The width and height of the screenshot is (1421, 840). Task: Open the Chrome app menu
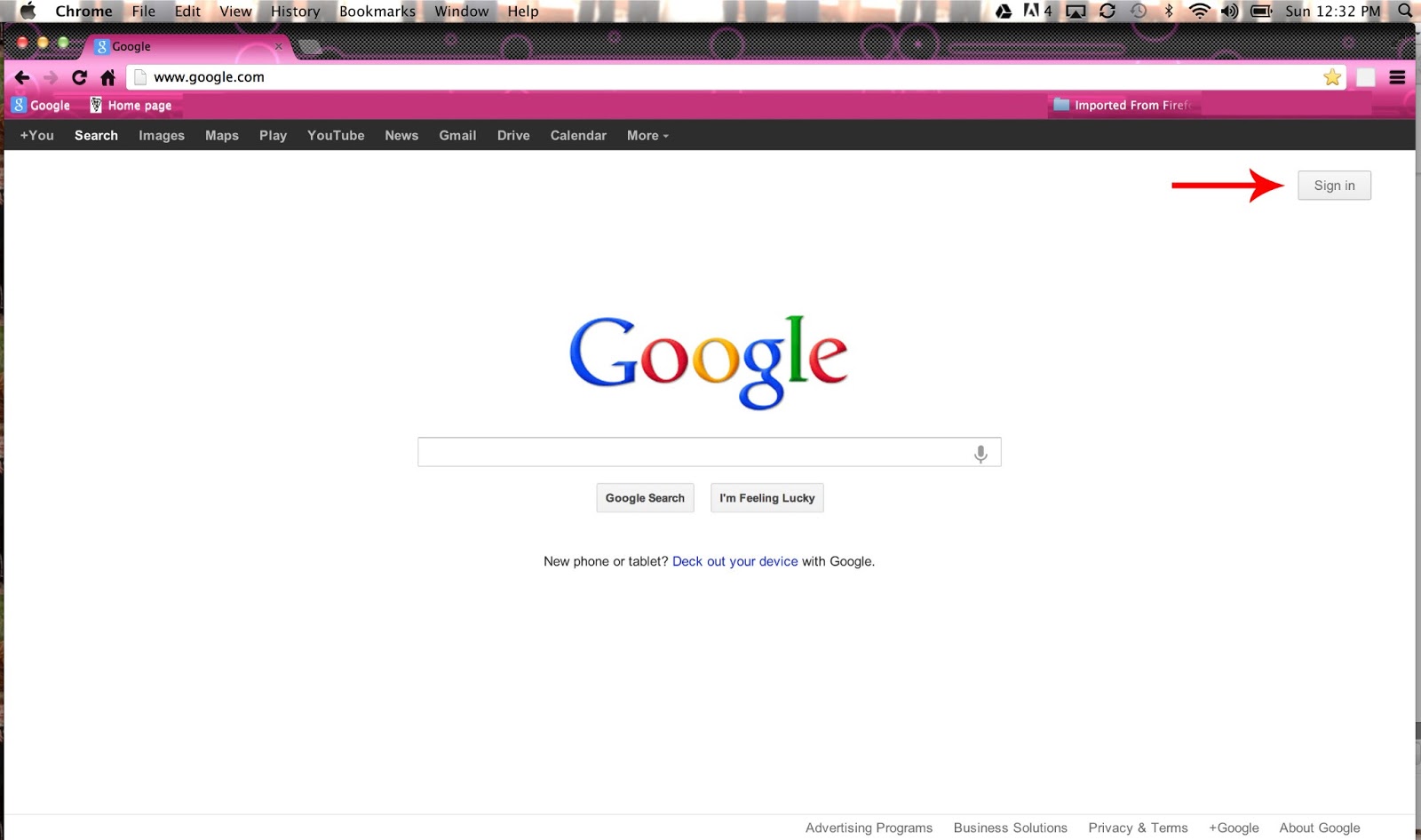(x=83, y=11)
